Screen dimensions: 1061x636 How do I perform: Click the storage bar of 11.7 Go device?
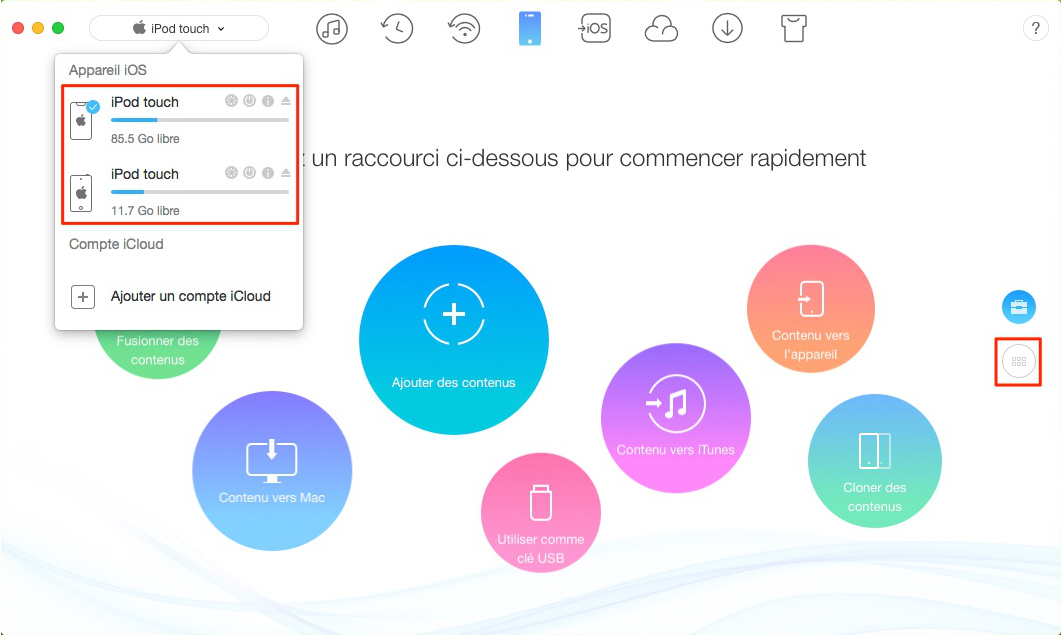[x=200, y=191]
